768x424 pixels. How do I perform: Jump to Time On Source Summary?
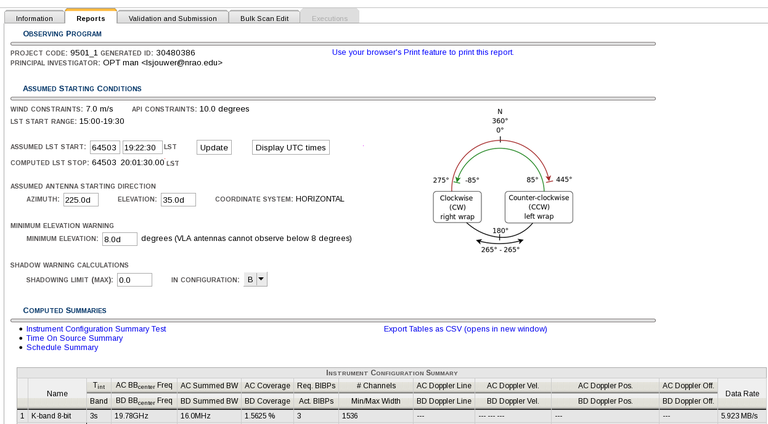[x=74, y=338]
